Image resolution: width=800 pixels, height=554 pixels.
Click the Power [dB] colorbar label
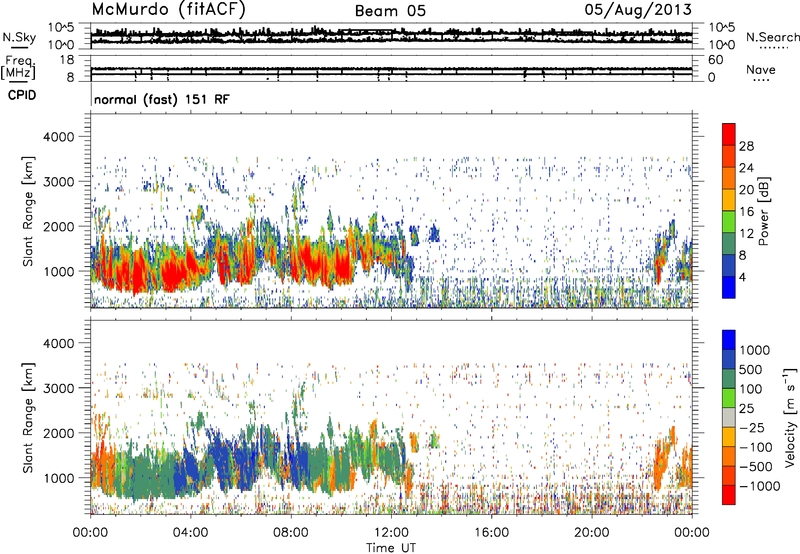click(x=764, y=211)
